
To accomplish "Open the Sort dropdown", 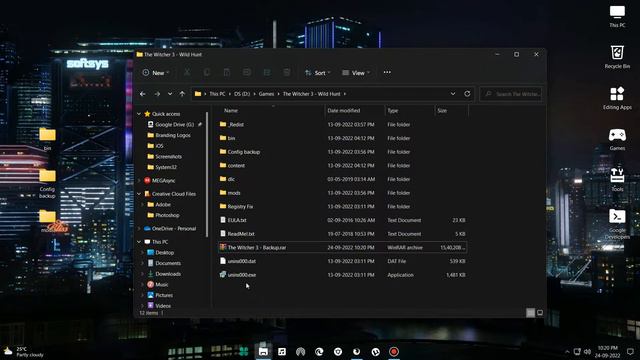I will pyautogui.click(x=318, y=73).
